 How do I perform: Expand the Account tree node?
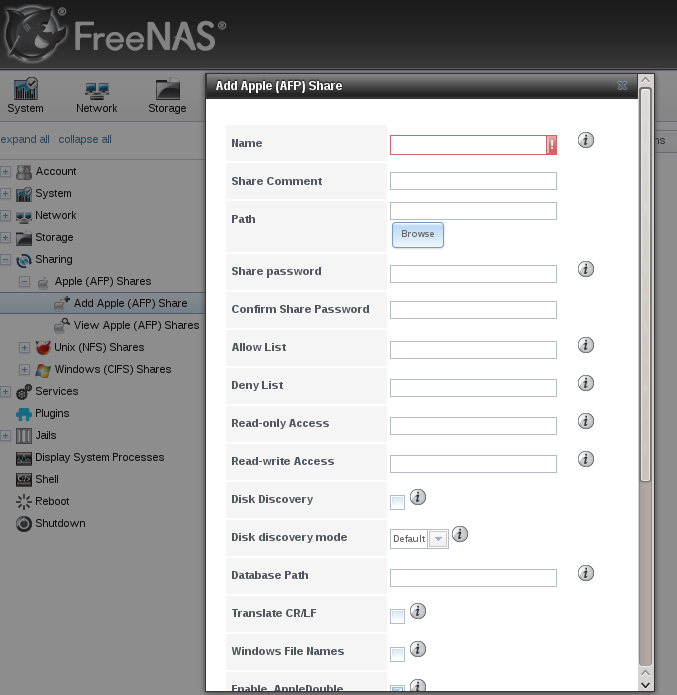5,172
